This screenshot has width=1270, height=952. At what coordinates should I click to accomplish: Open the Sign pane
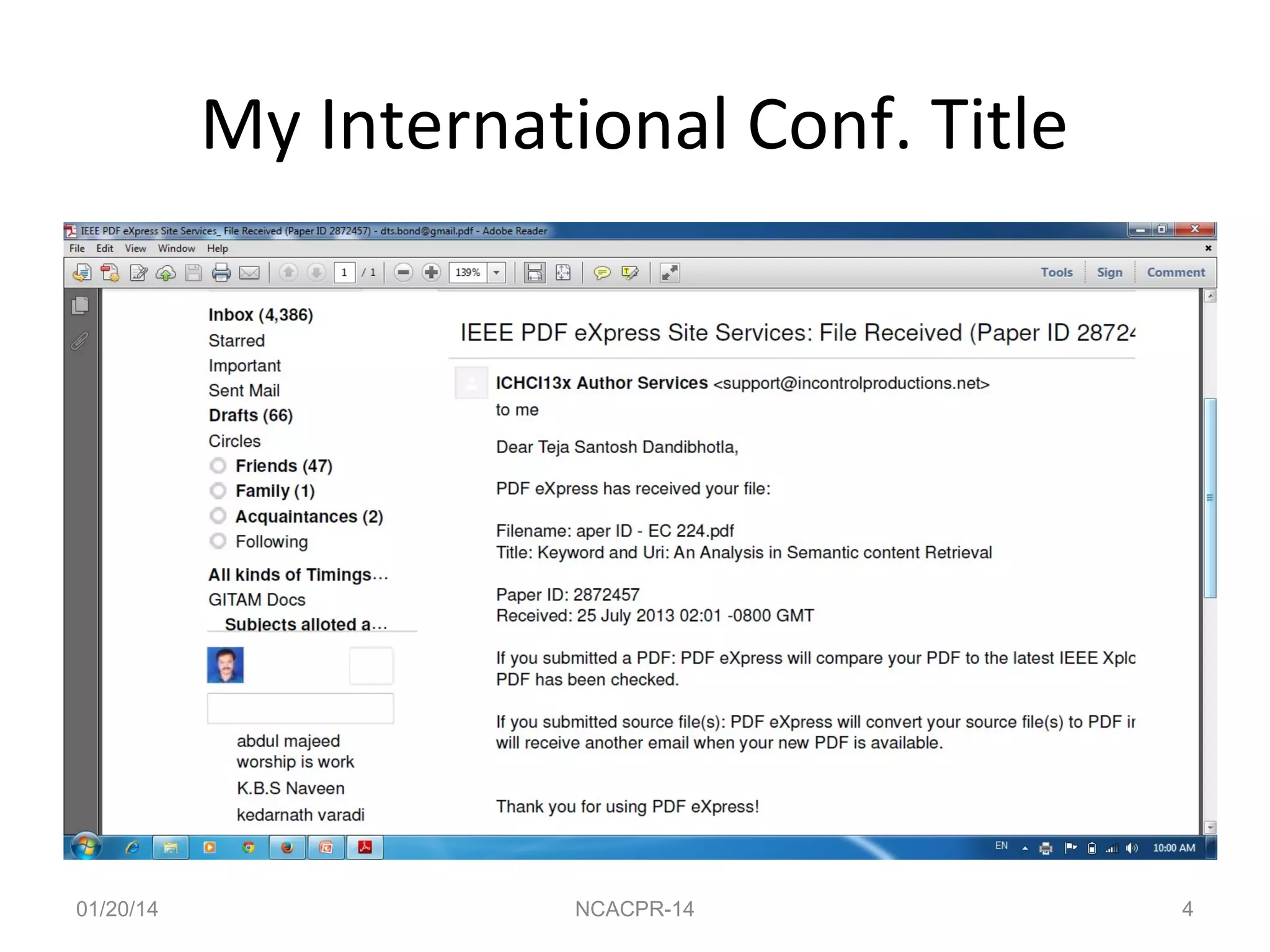[1109, 272]
